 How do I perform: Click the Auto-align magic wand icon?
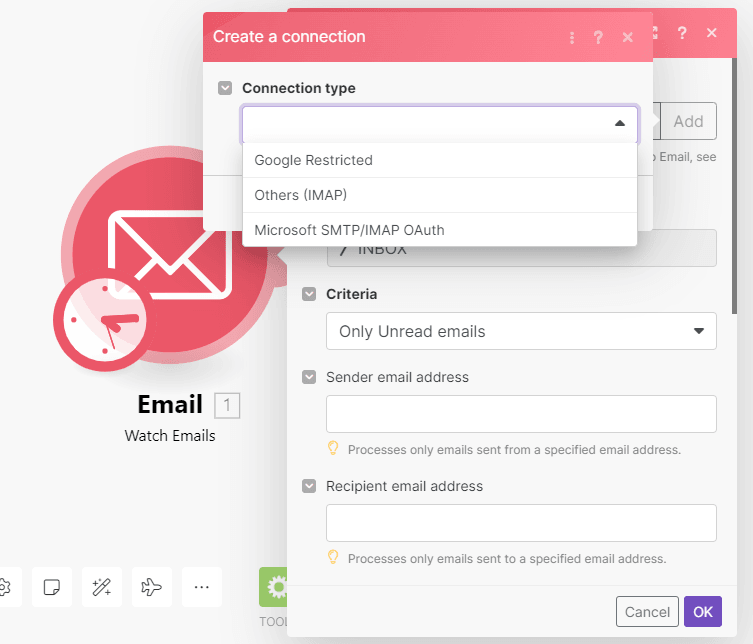click(101, 587)
